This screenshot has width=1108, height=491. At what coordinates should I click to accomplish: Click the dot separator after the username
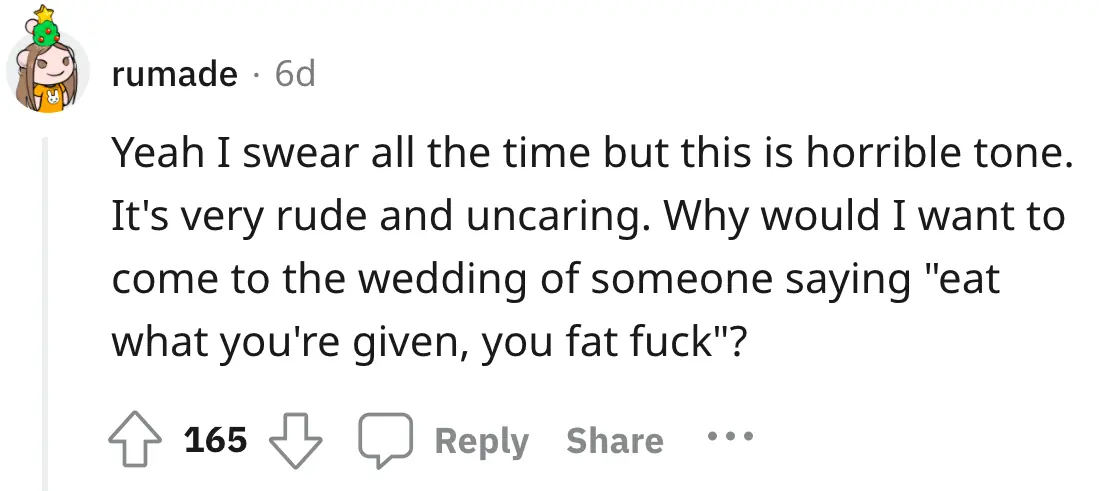(256, 74)
